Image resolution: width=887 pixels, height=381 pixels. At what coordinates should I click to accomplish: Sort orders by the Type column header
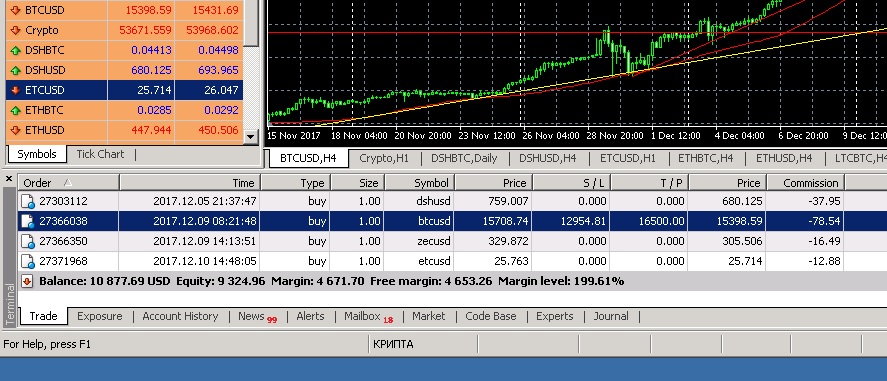296,183
